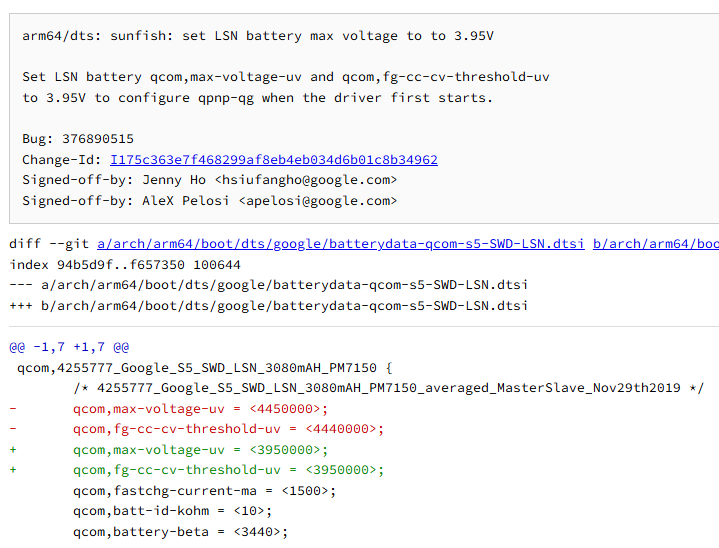Click AleX Pelosi's Signed-off-by line
This screenshot has height=548, width=719.
210,201
